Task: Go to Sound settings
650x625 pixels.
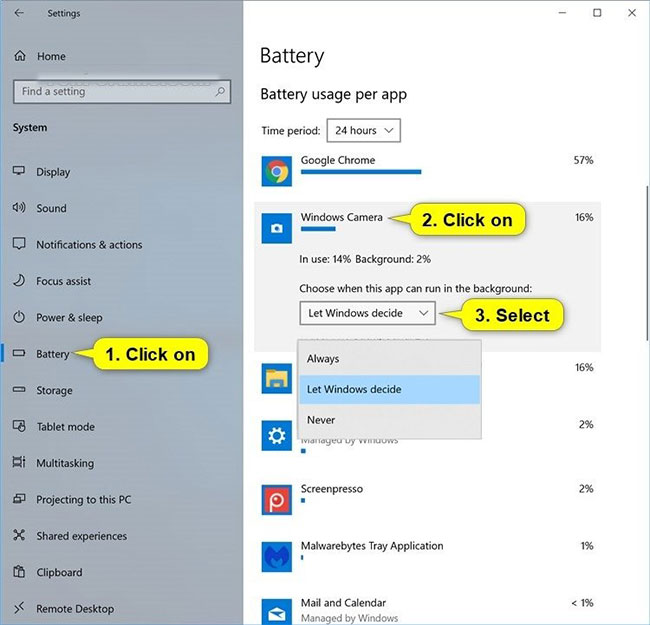Action: pyautogui.click(x=51, y=208)
